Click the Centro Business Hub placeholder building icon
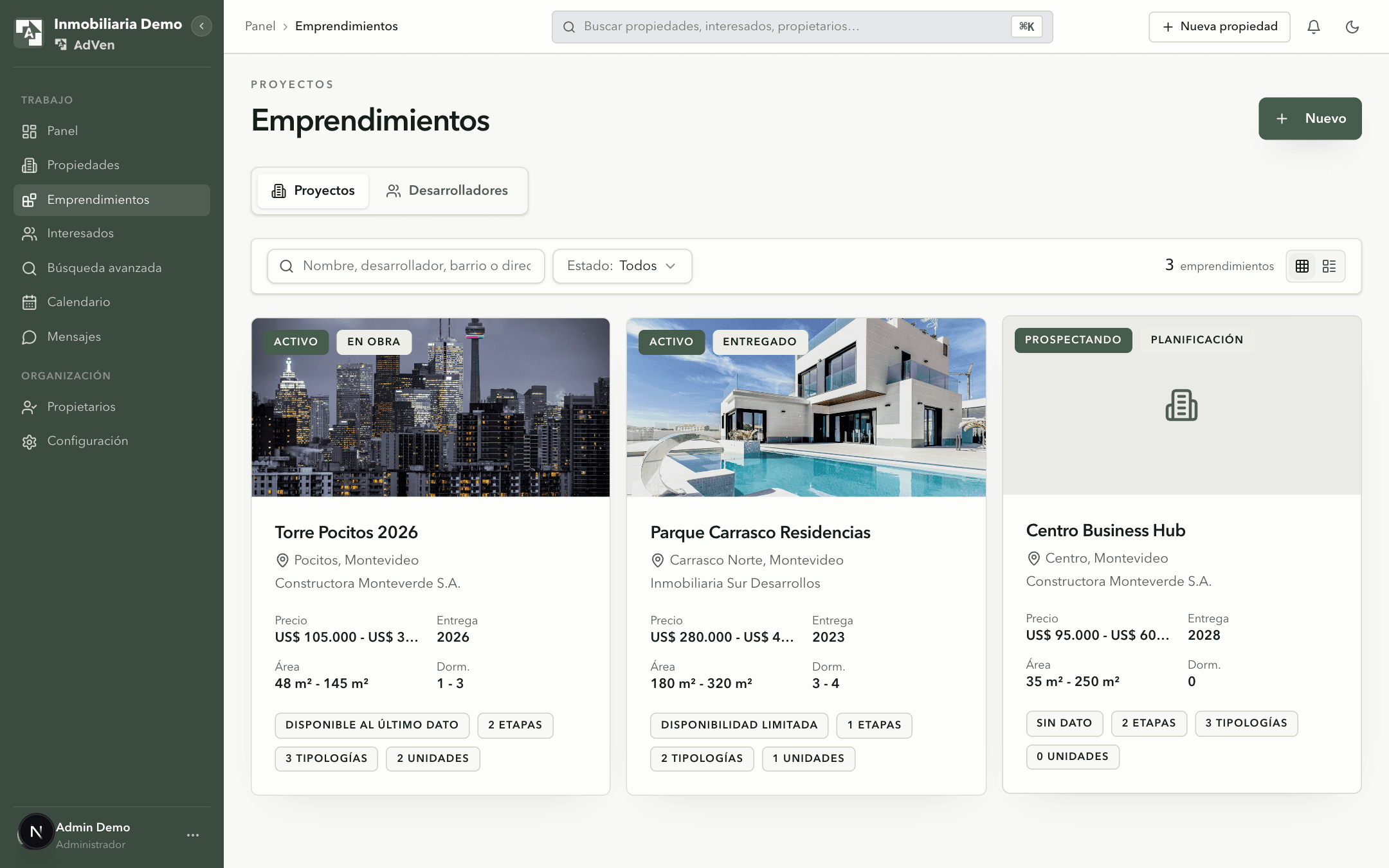Viewport: 1389px width, 868px height. click(x=1181, y=406)
